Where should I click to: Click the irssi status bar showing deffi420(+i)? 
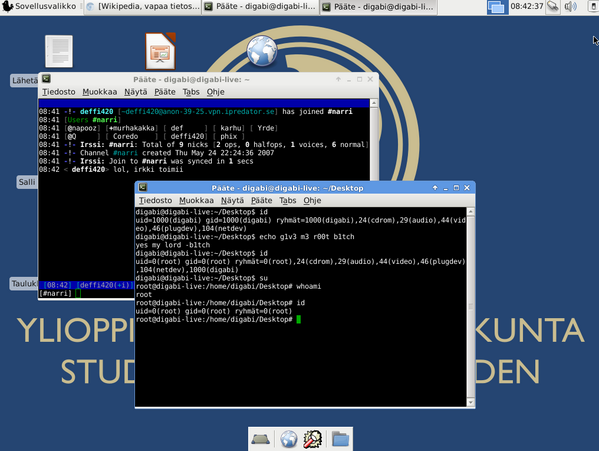click(86, 285)
